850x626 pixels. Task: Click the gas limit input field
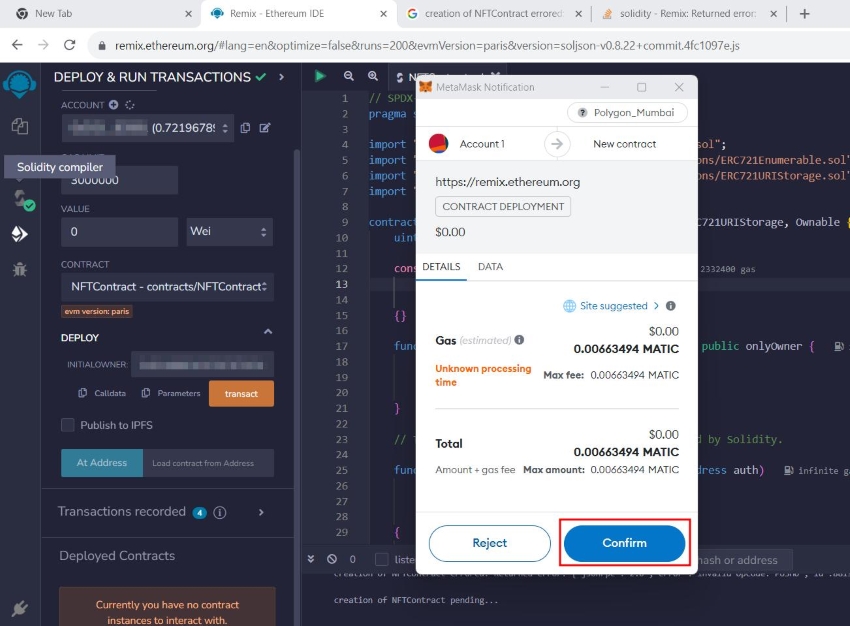click(x=120, y=180)
